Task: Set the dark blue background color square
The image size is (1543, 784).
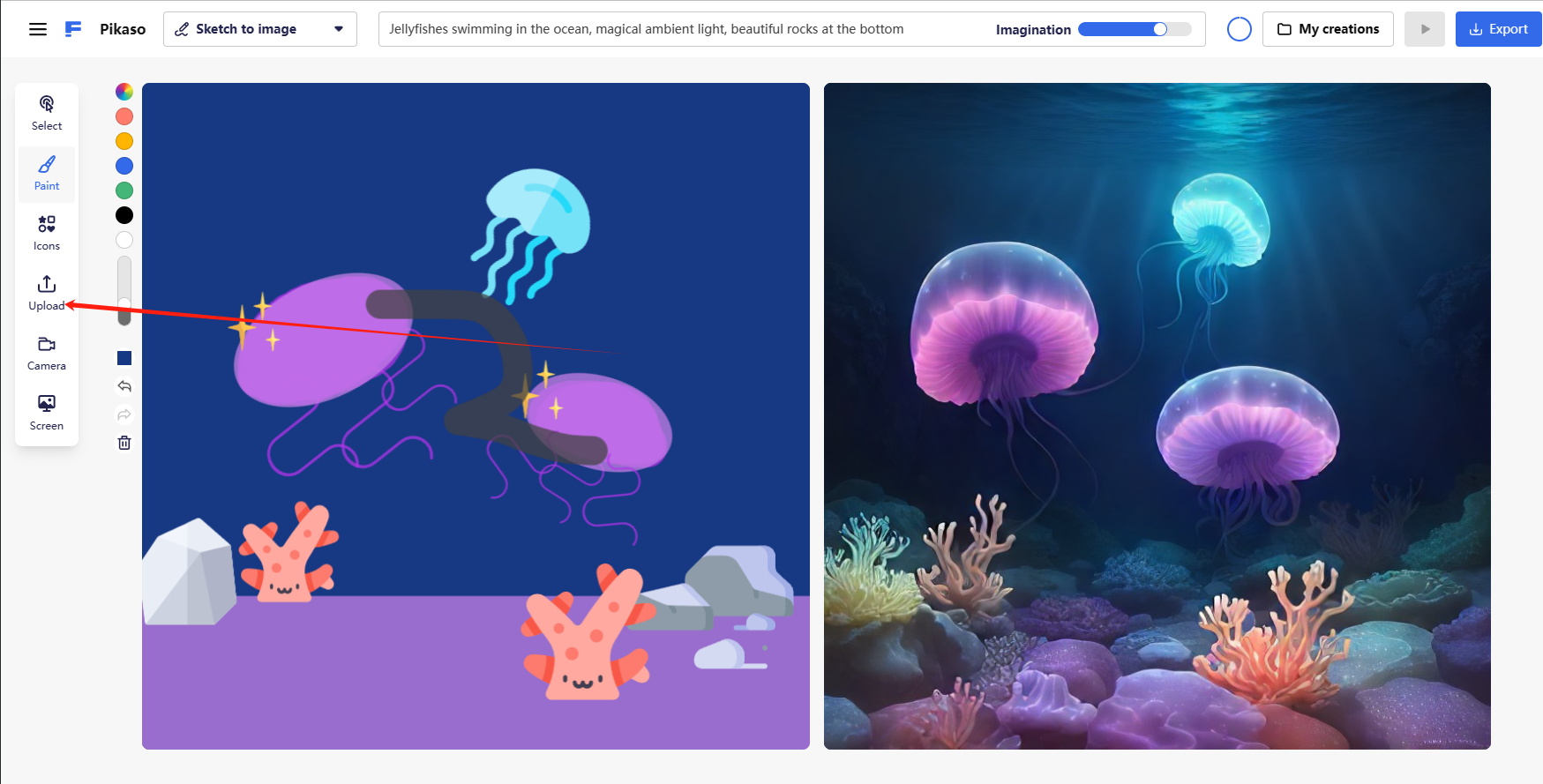Action: click(x=124, y=358)
